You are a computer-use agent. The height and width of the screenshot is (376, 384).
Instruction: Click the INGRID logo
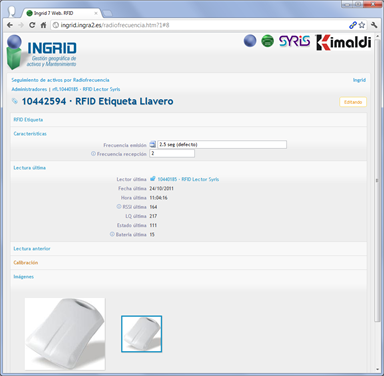point(42,52)
